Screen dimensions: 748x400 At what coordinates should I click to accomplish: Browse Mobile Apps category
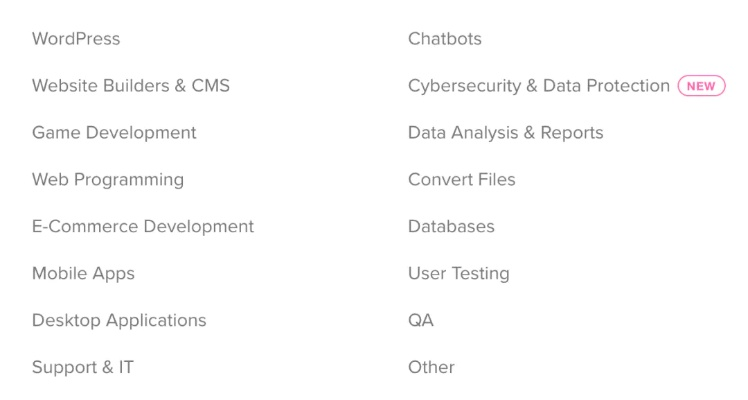coord(83,274)
